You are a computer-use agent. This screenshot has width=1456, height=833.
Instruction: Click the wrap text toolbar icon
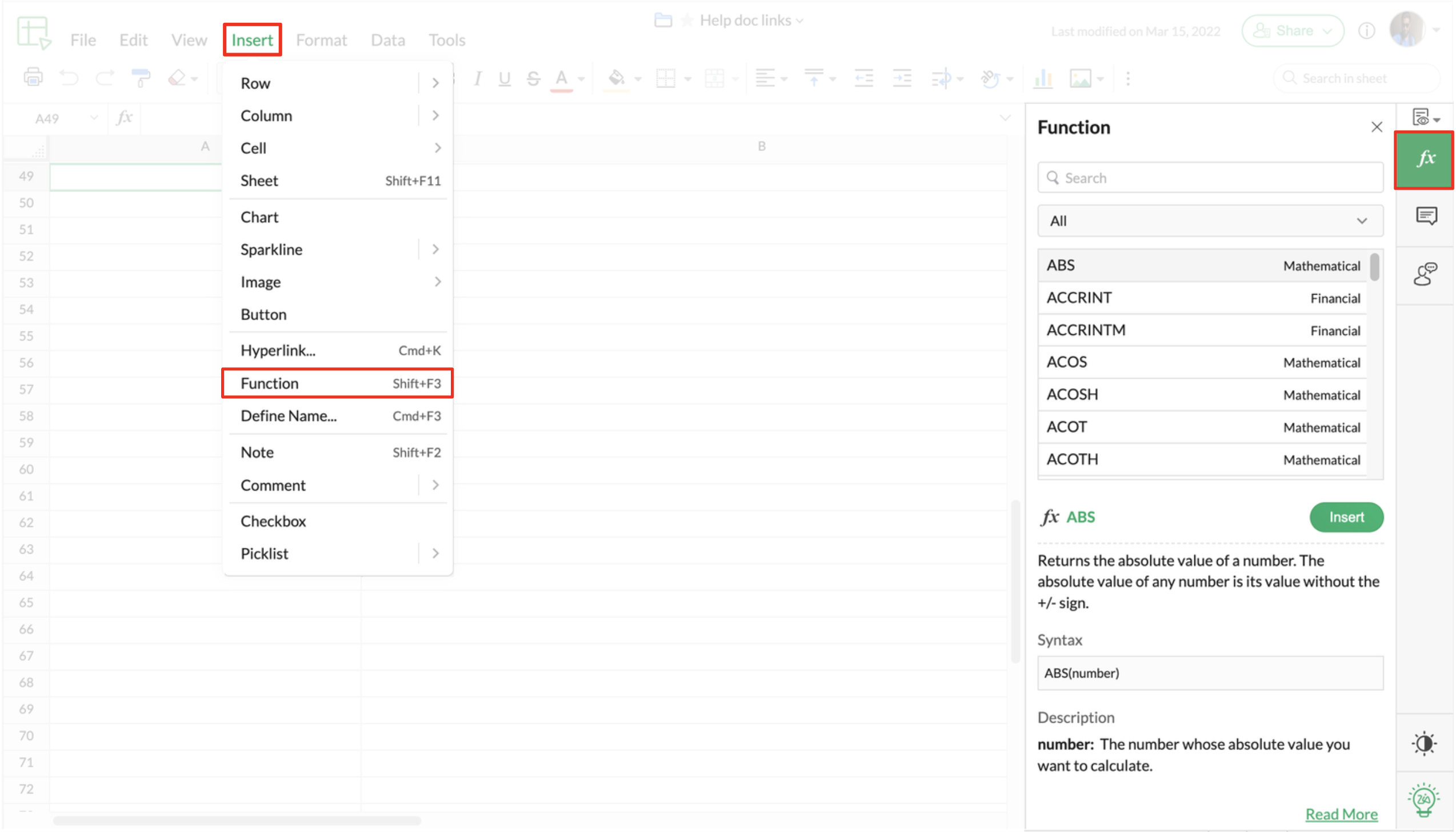(941, 78)
